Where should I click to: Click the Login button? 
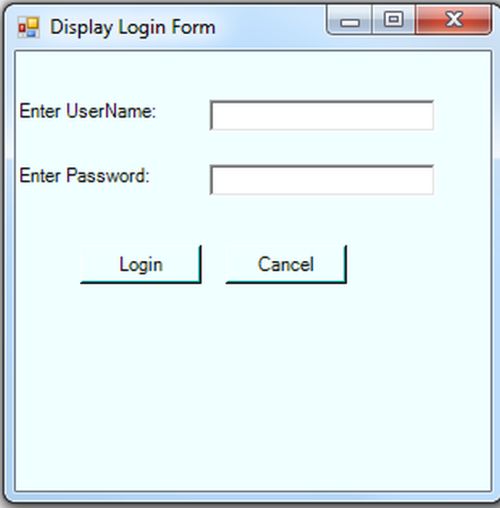(x=141, y=265)
